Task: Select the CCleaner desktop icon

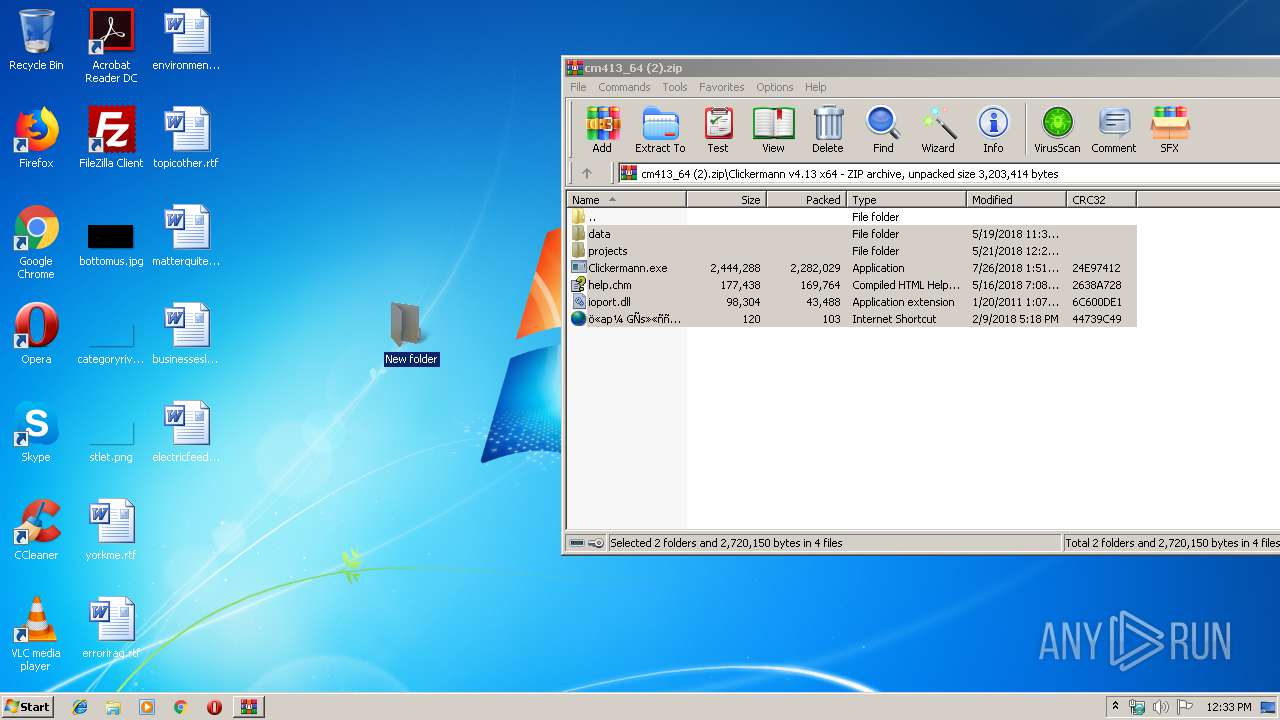Action: (x=36, y=530)
